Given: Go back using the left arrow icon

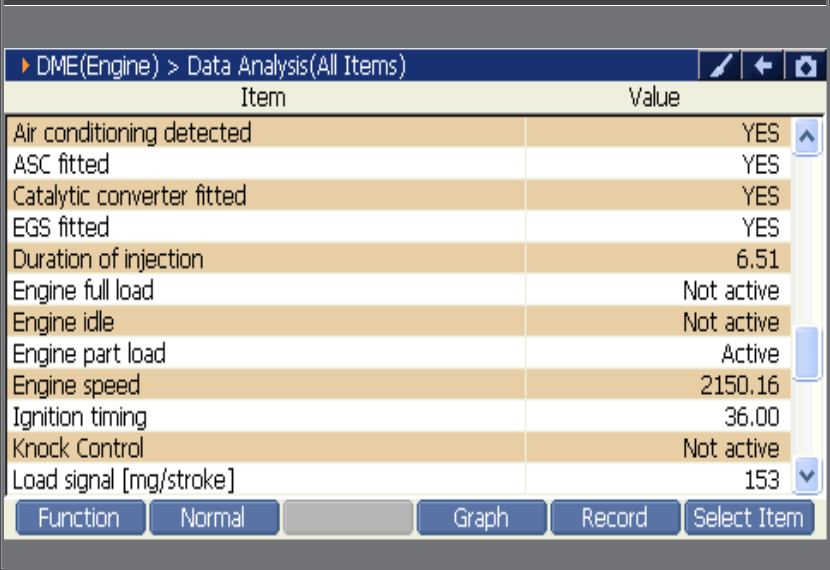Looking at the screenshot, I should coord(763,66).
